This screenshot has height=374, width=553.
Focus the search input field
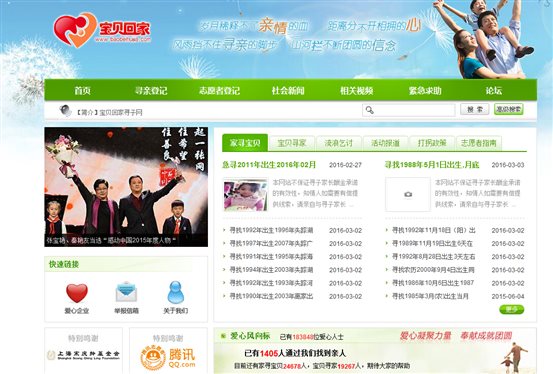[409, 110]
